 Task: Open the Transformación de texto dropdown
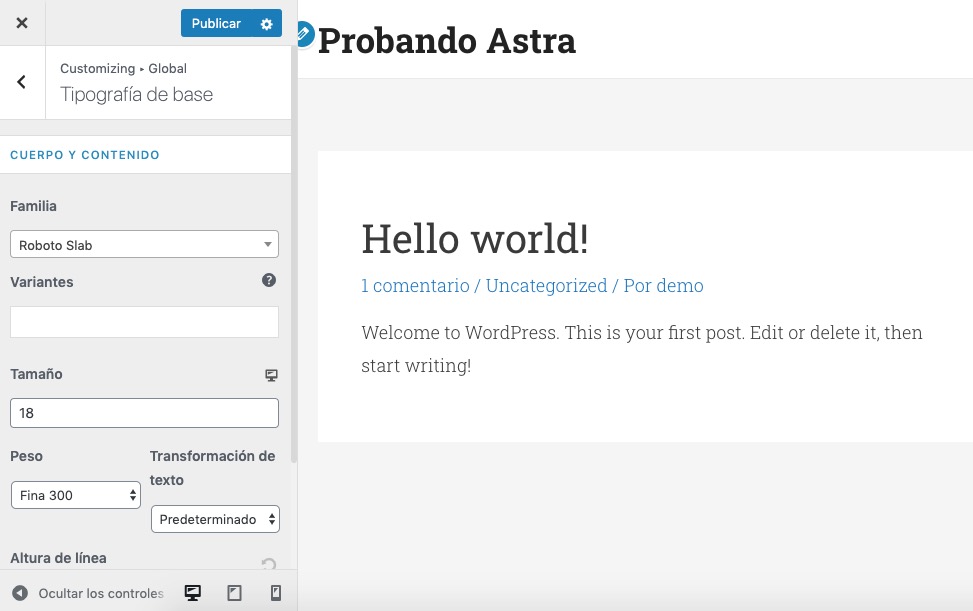[215, 518]
